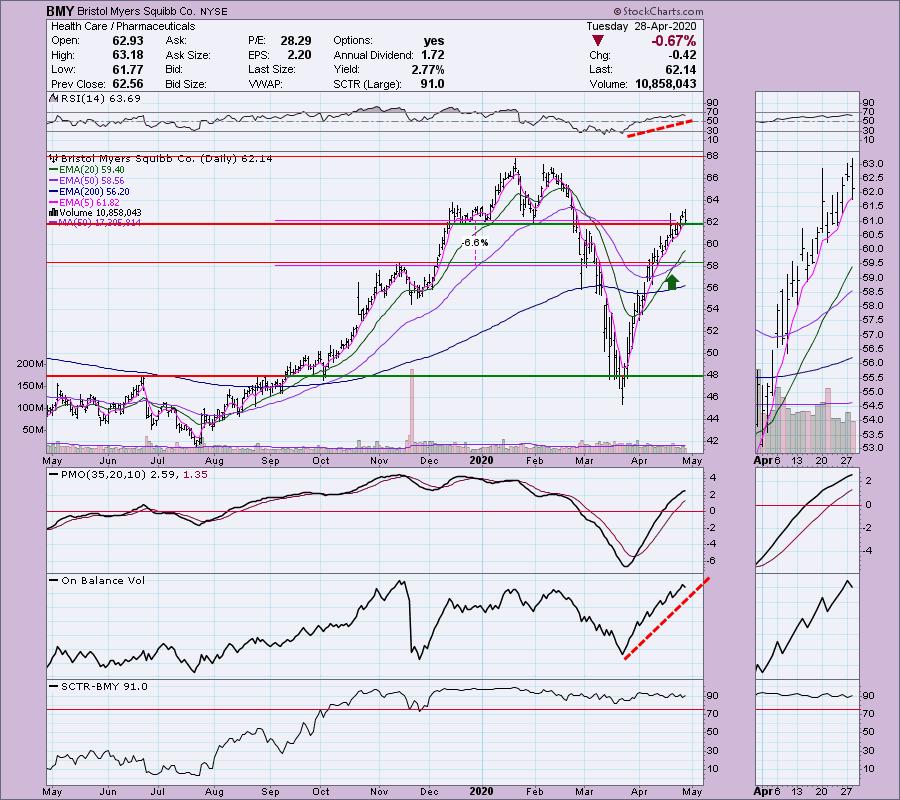The height and width of the screenshot is (800, 900).
Task: Click the Prev Close value 62.56
Action: tap(127, 84)
